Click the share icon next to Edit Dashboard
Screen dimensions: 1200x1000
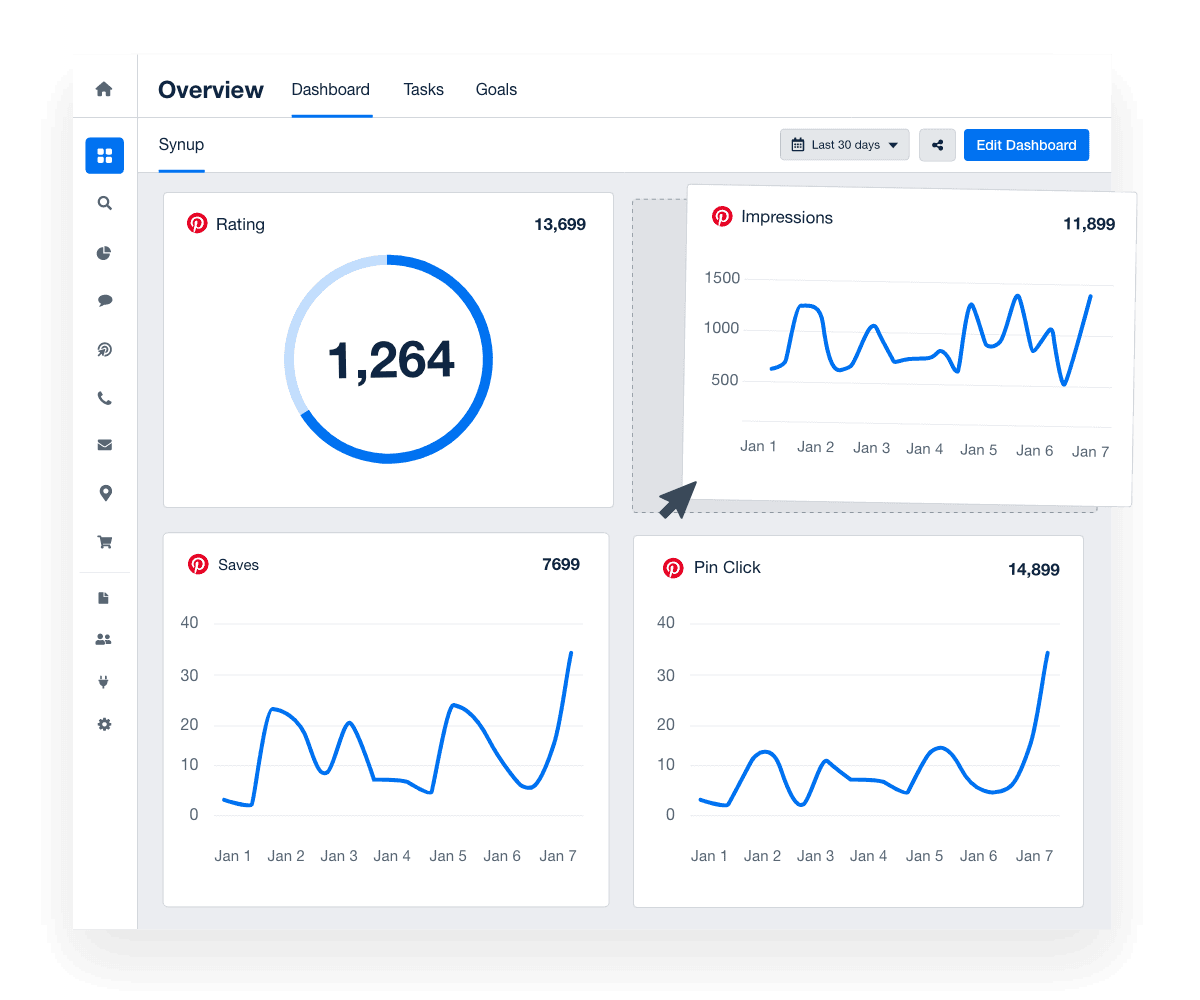click(x=937, y=145)
